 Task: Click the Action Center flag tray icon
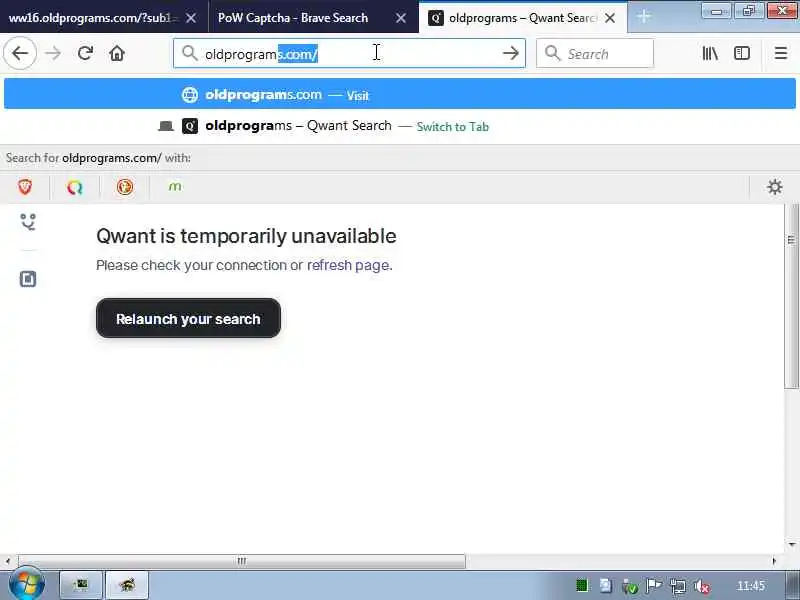654,586
